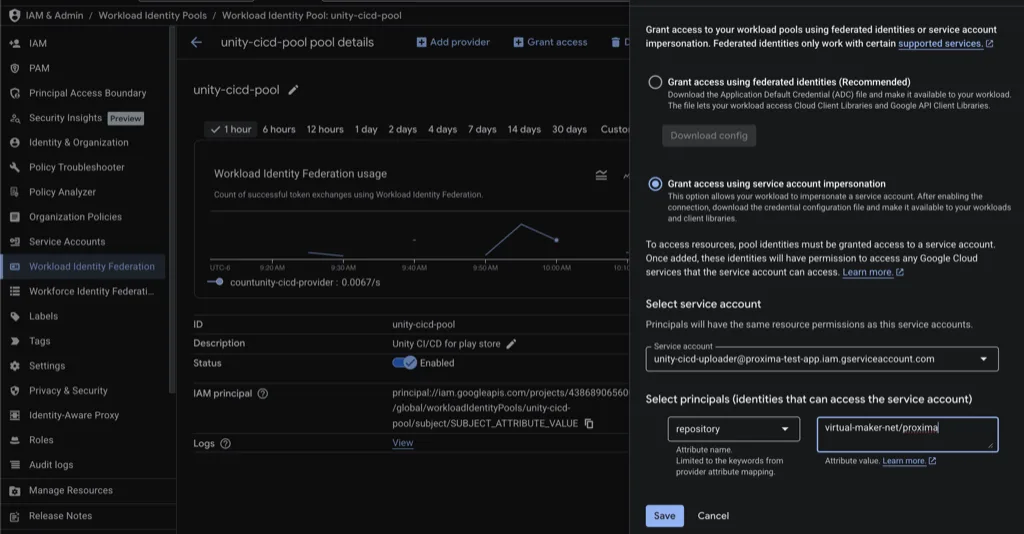Click the Release Notes icon
Image resolution: width=1024 pixels, height=534 pixels.
14,516
